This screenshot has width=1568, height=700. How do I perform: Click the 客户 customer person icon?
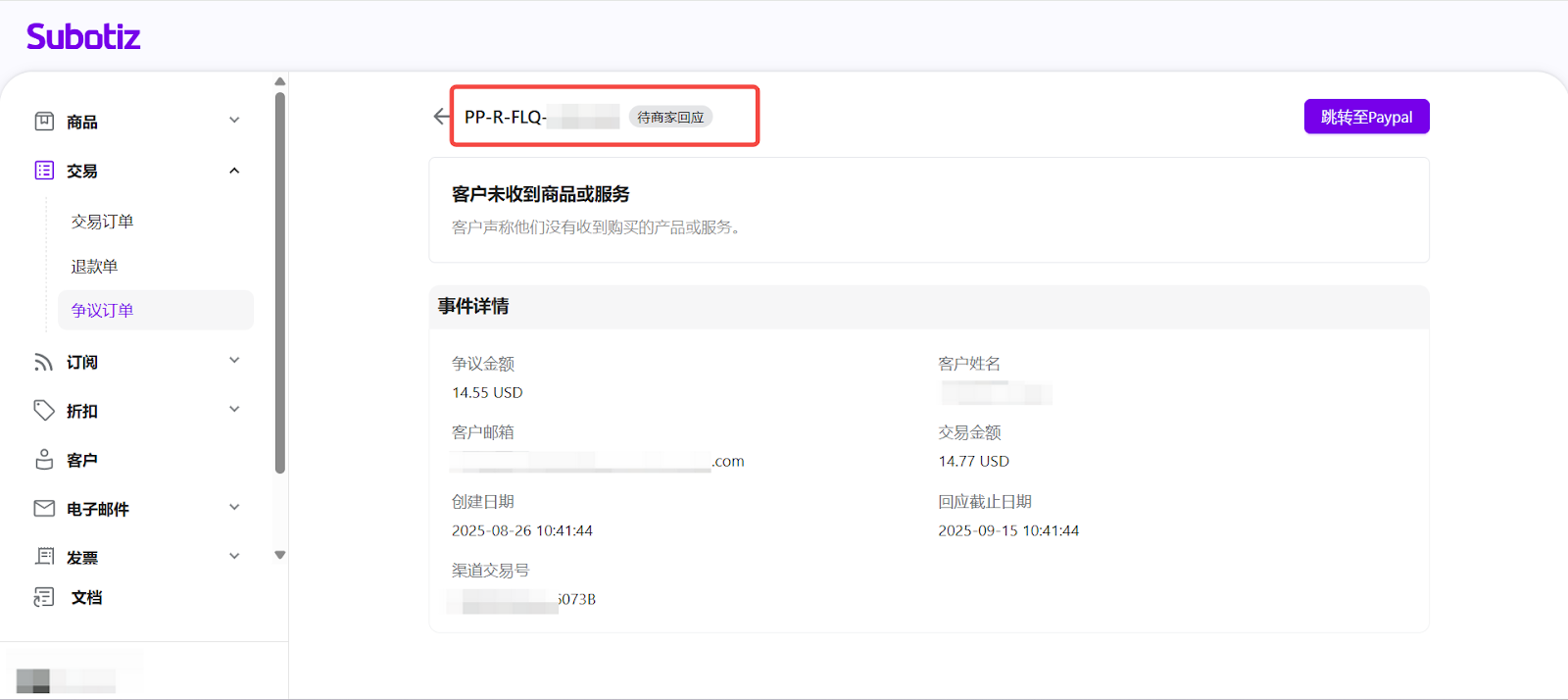[44, 460]
